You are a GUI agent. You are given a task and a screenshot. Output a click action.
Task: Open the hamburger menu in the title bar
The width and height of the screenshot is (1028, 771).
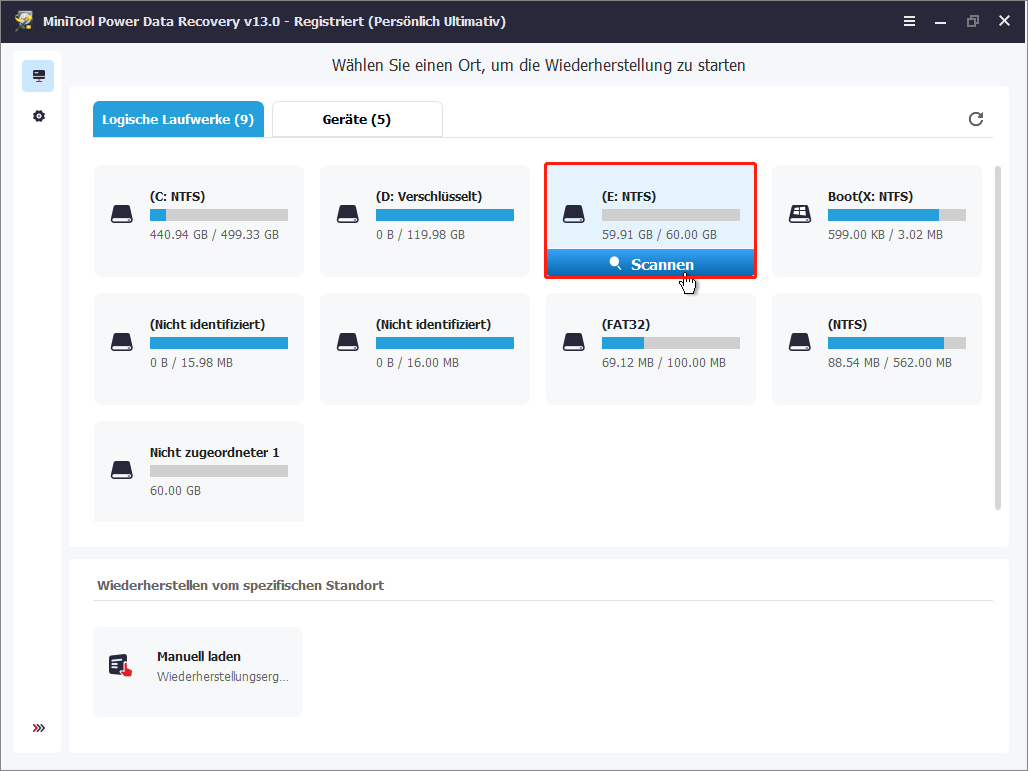(x=909, y=21)
